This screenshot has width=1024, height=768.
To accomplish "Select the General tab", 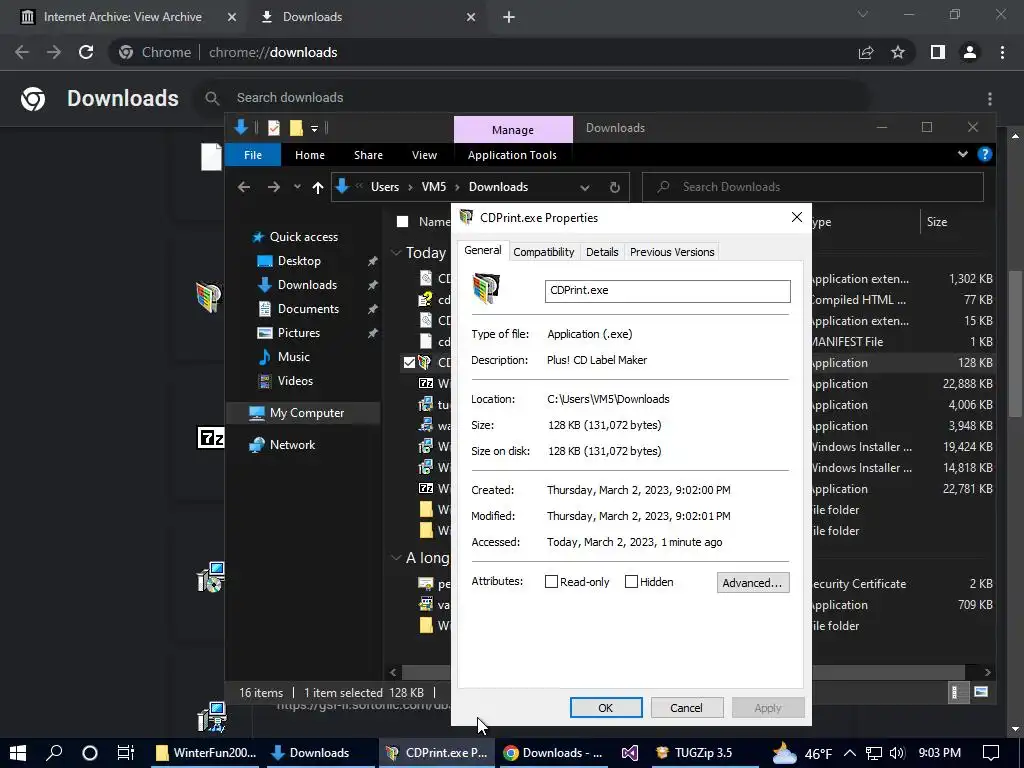I will click(x=483, y=250).
